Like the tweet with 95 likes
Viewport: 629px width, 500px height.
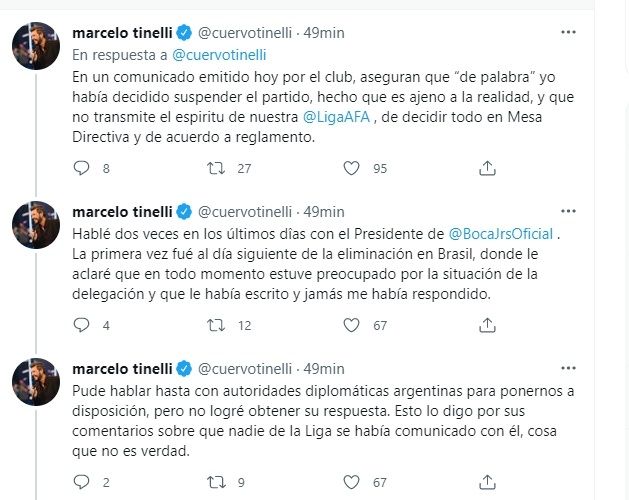pos(350,168)
